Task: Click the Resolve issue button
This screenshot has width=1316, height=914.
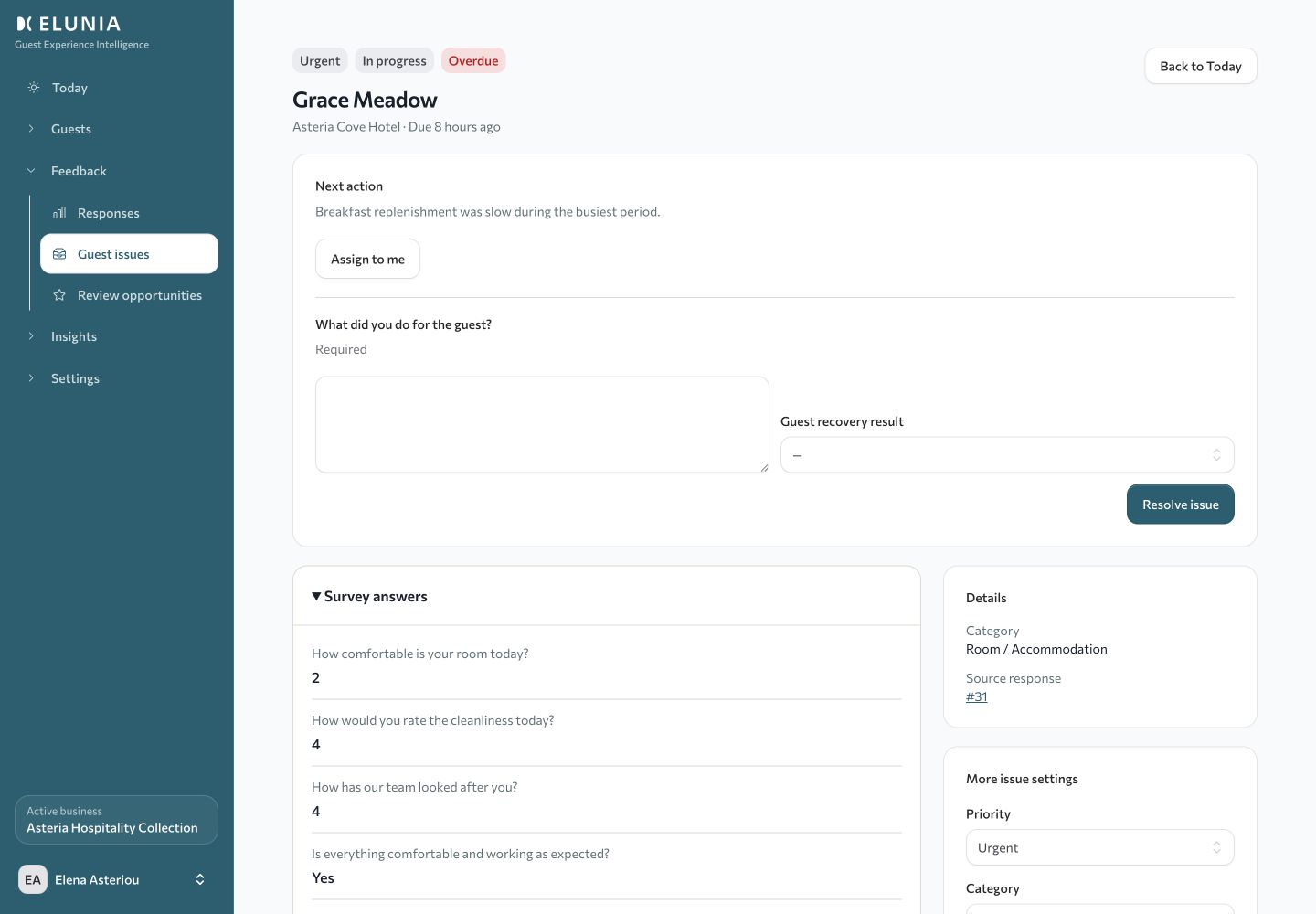Action: pos(1181,505)
